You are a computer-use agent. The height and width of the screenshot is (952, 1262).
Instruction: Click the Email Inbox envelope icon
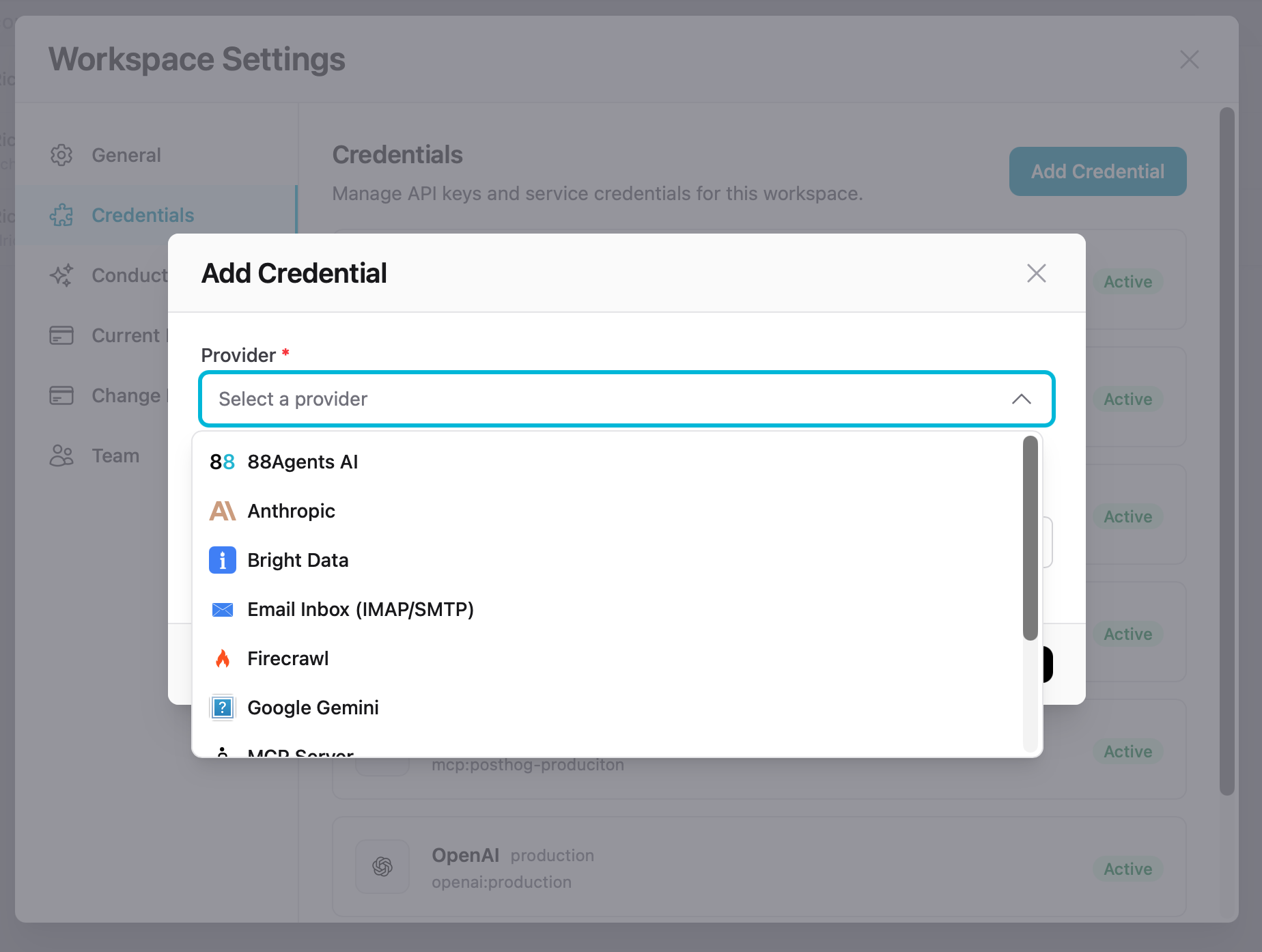tap(222, 609)
